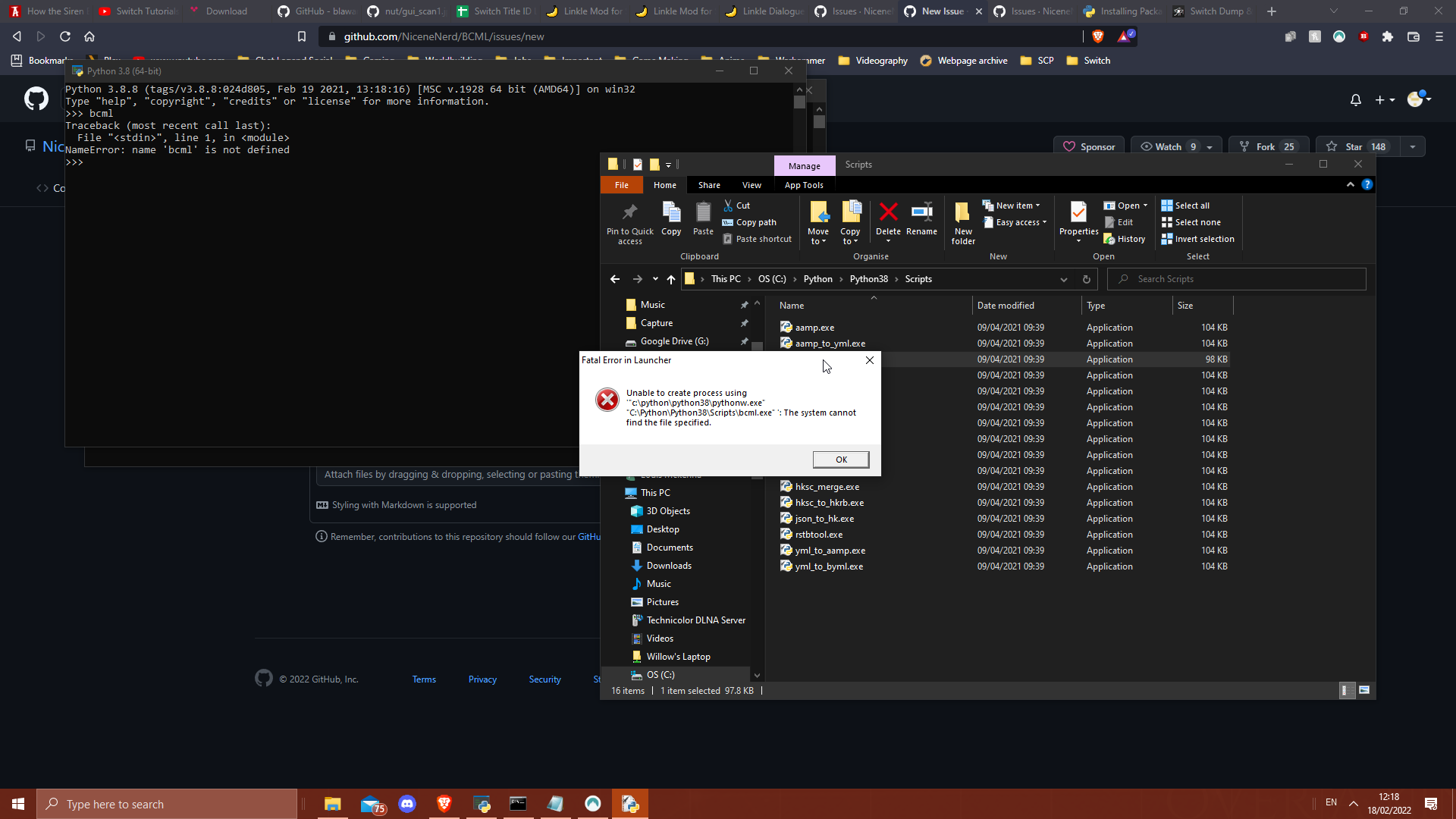
Task: Pin selected file to Quick access
Action: (x=629, y=221)
